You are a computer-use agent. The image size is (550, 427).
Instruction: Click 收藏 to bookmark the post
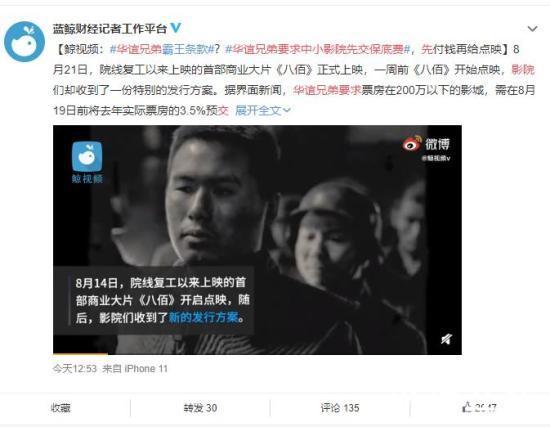(61, 408)
